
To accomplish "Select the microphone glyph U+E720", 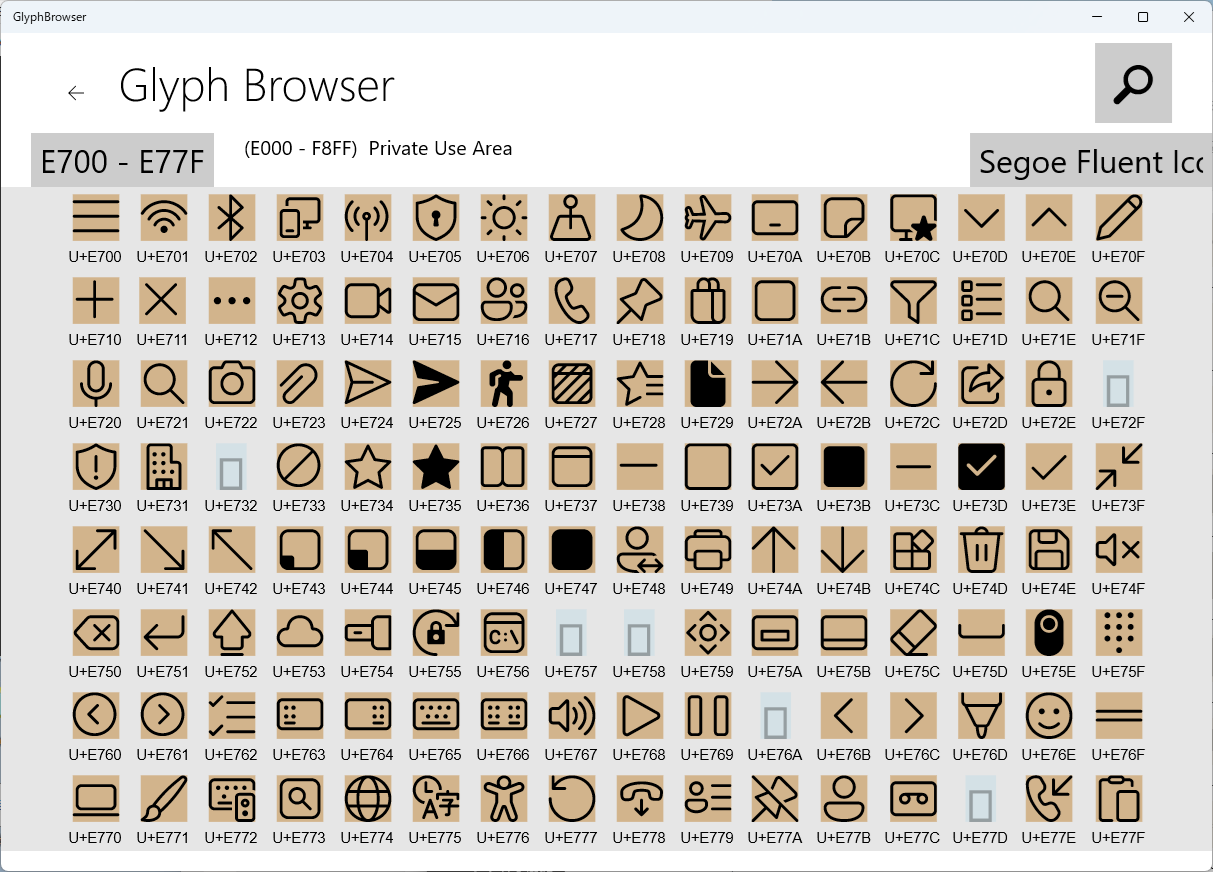I will click(x=96, y=384).
